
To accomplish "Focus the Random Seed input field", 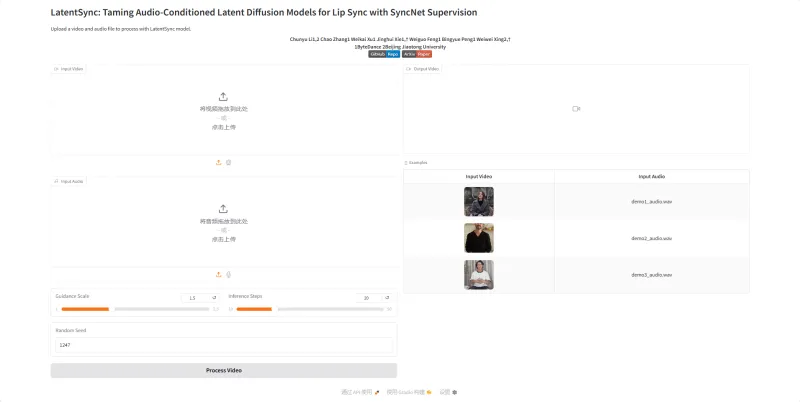I will tap(223, 345).
